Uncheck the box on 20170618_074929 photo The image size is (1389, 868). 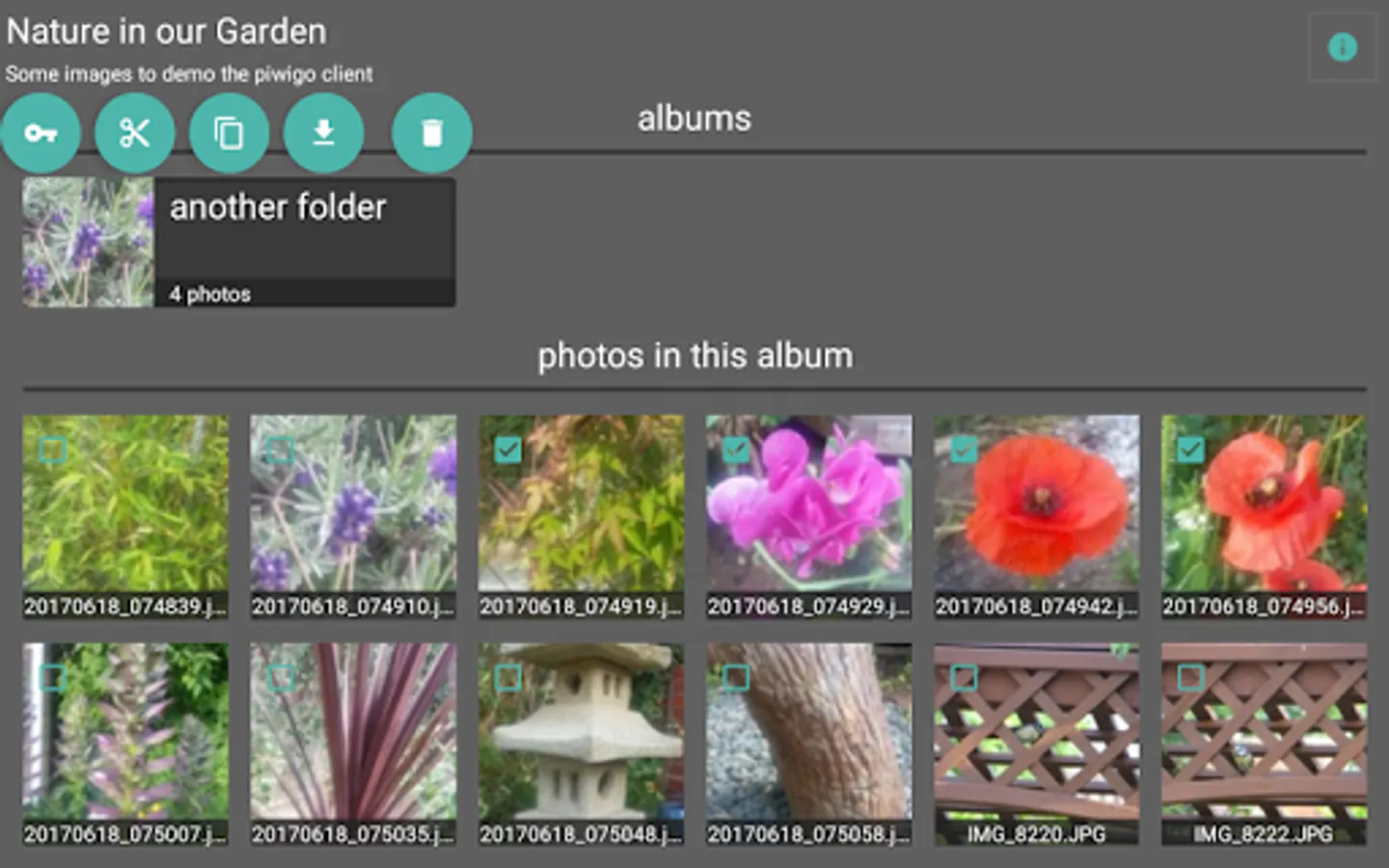pos(735,449)
